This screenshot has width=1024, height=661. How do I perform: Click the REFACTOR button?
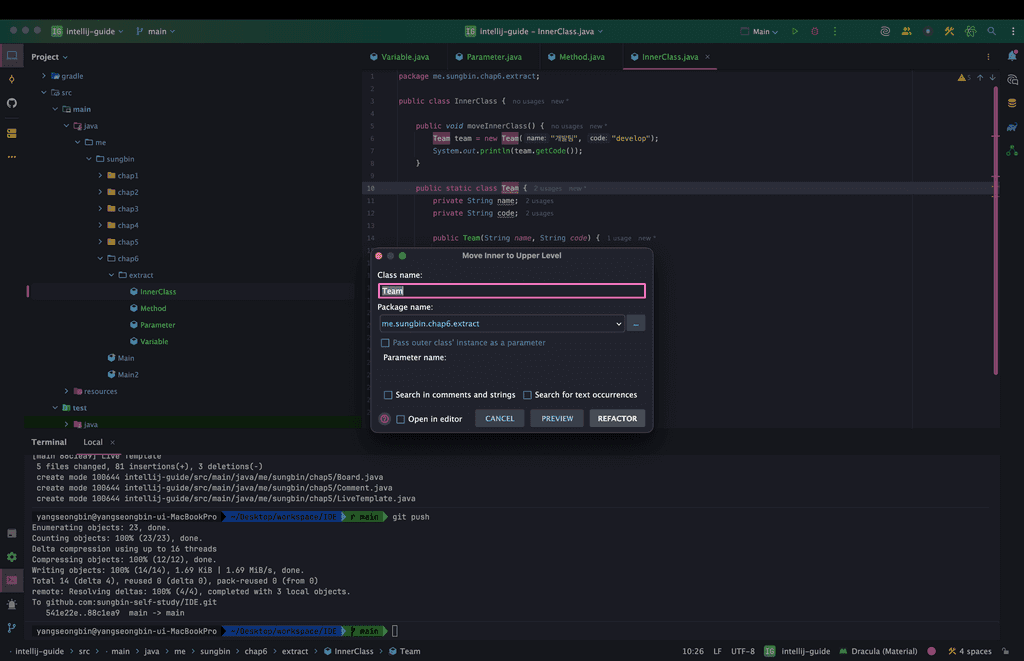coord(617,419)
